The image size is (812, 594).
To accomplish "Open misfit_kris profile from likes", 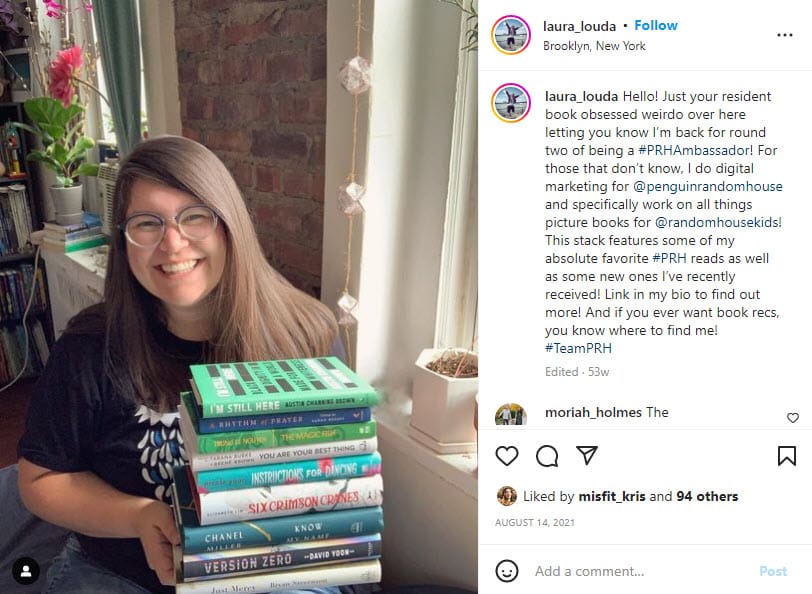I will point(612,496).
